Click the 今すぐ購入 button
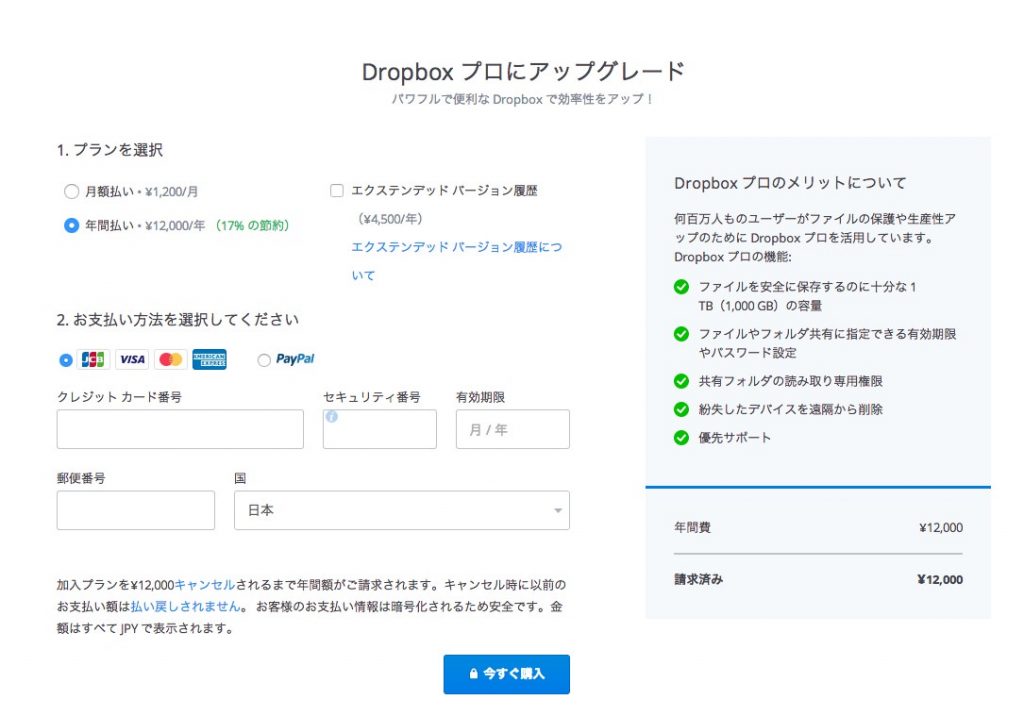Image resolution: width=1024 pixels, height=716 pixels. [x=507, y=674]
